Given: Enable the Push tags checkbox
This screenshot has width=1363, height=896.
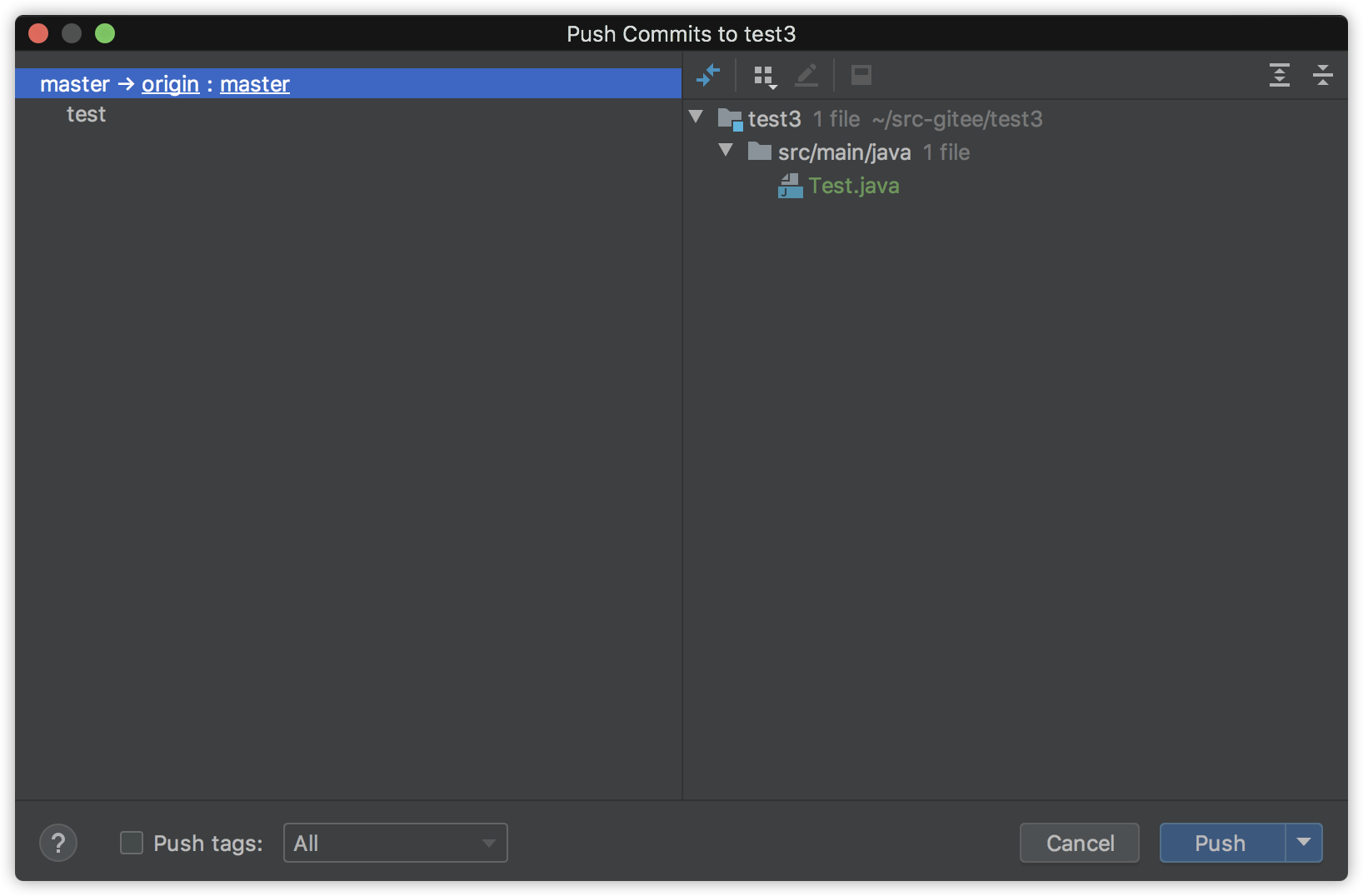Looking at the screenshot, I should pos(132,843).
